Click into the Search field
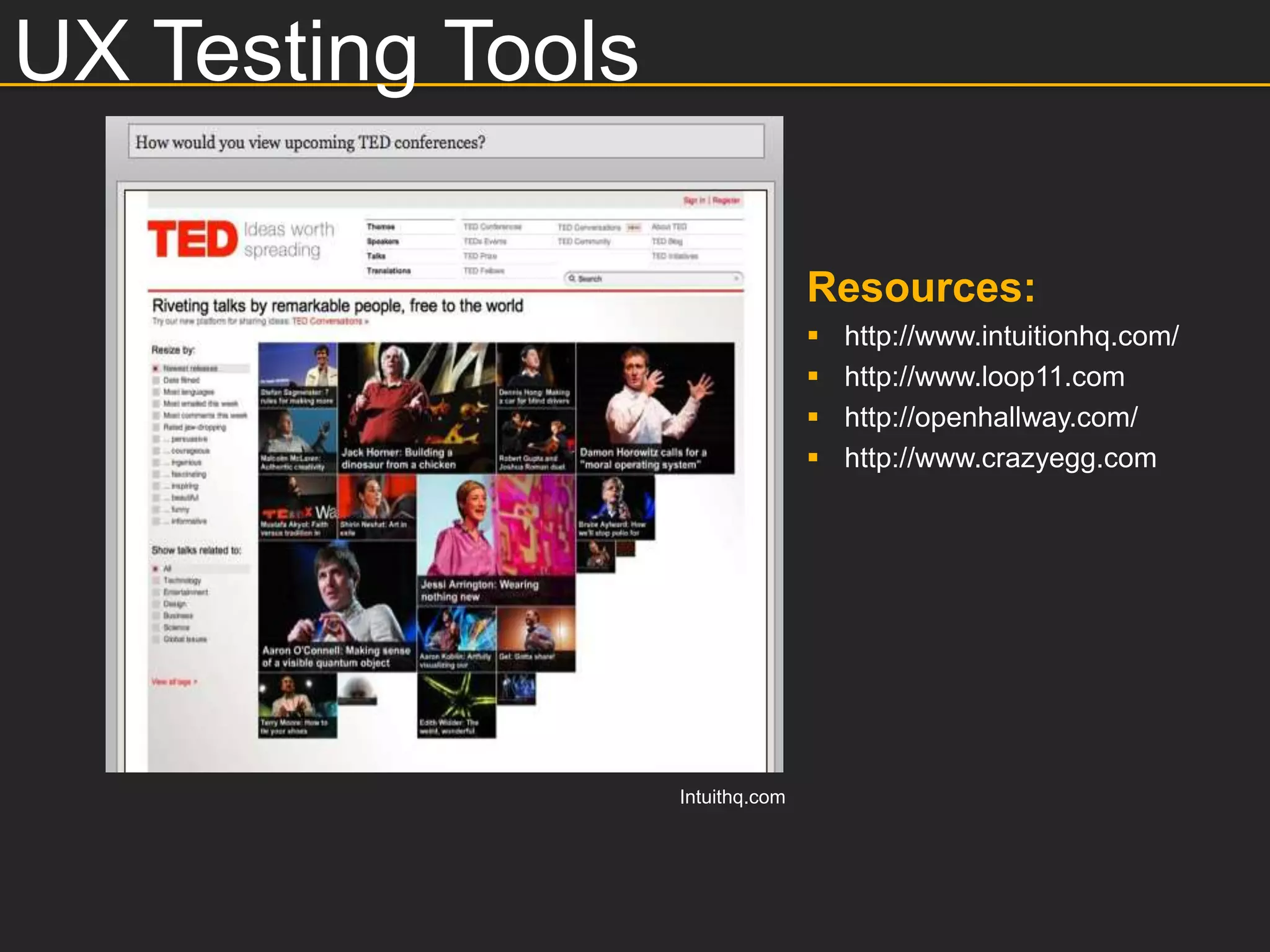 coord(653,279)
